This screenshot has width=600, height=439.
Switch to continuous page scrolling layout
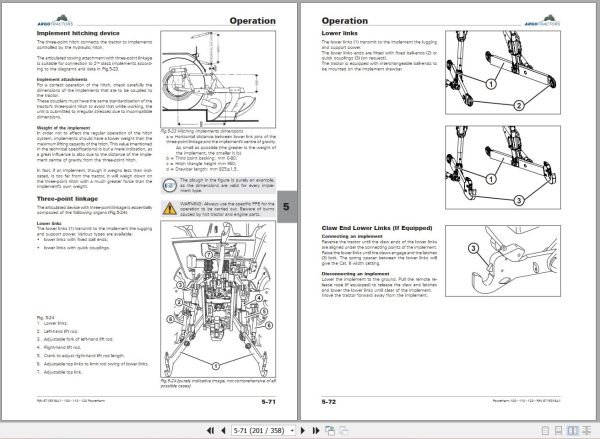(559, 431)
